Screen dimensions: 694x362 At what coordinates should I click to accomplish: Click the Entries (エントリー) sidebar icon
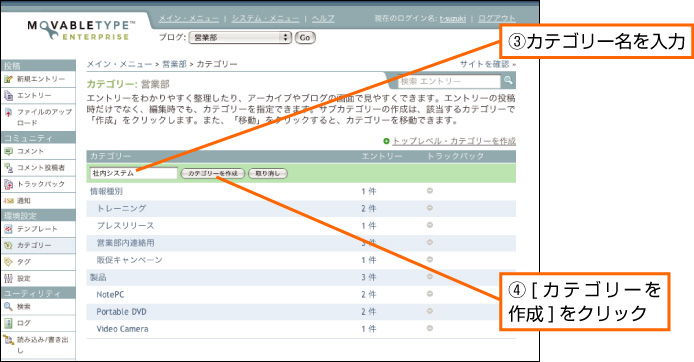pyautogui.click(x=8, y=96)
